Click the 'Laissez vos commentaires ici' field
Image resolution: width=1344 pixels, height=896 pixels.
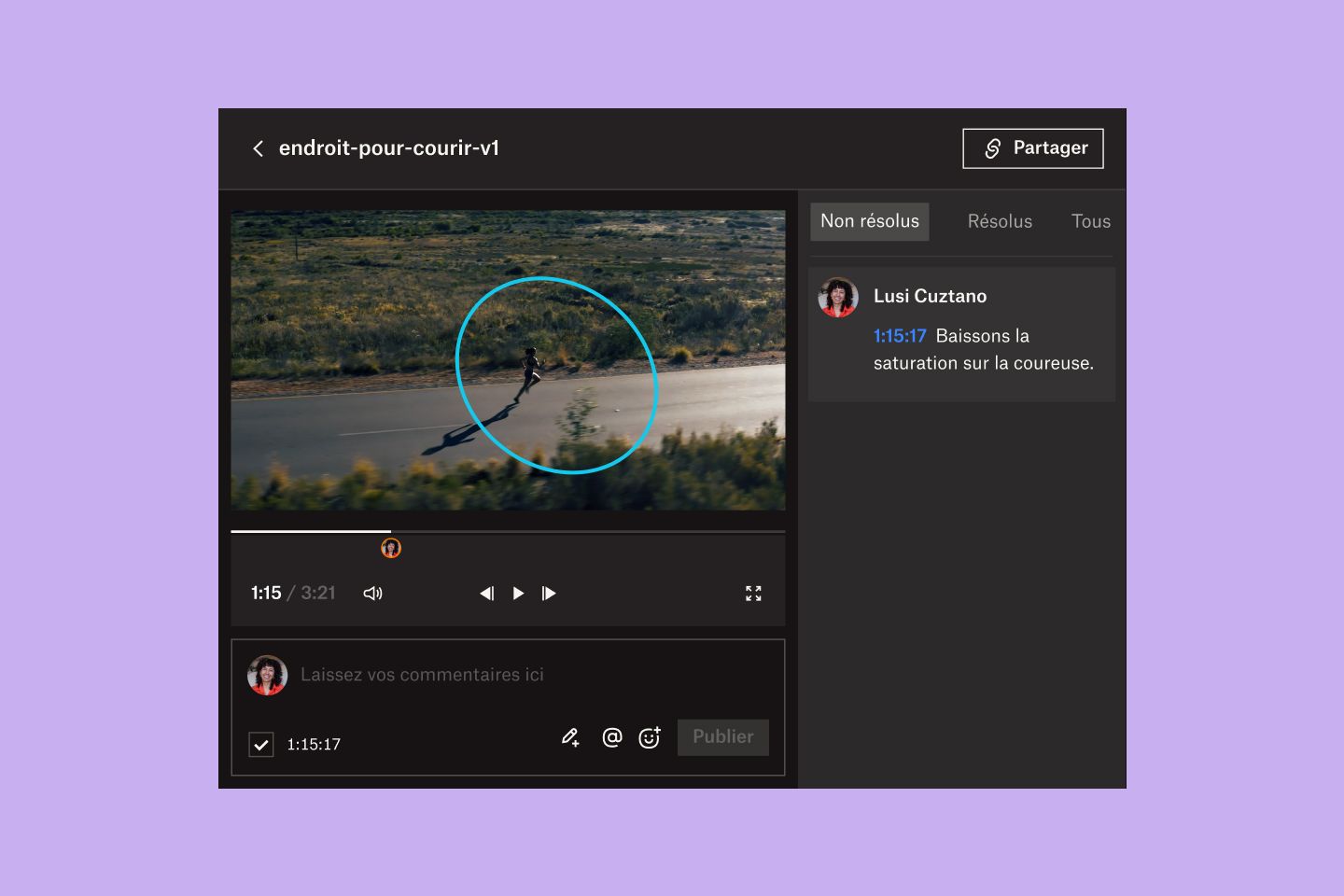tap(423, 674)
